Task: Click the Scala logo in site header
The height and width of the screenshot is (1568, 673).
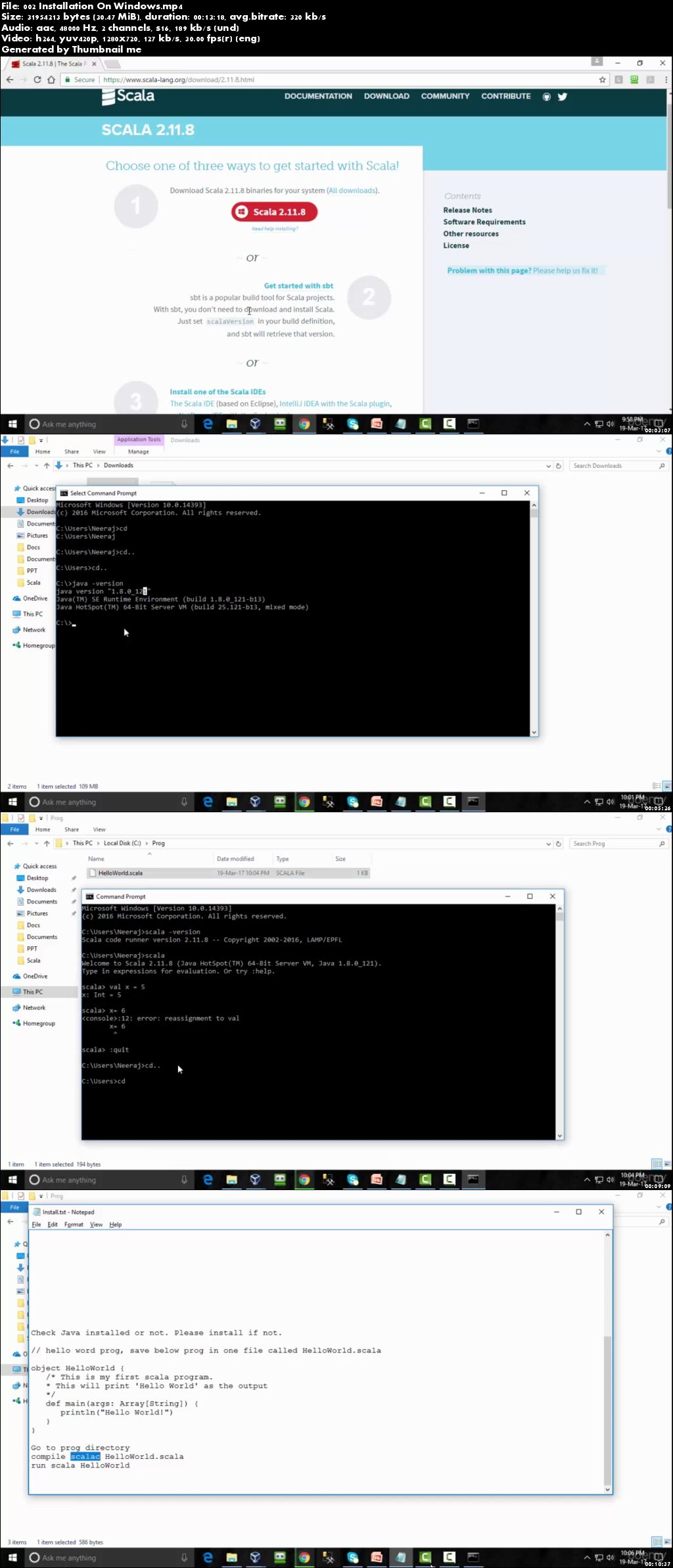Action: (x=128, y=96)
